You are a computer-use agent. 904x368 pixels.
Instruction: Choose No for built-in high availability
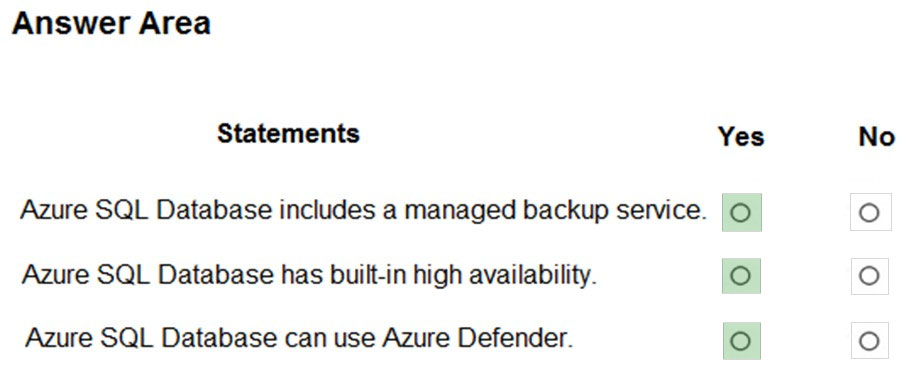(869, 276)
